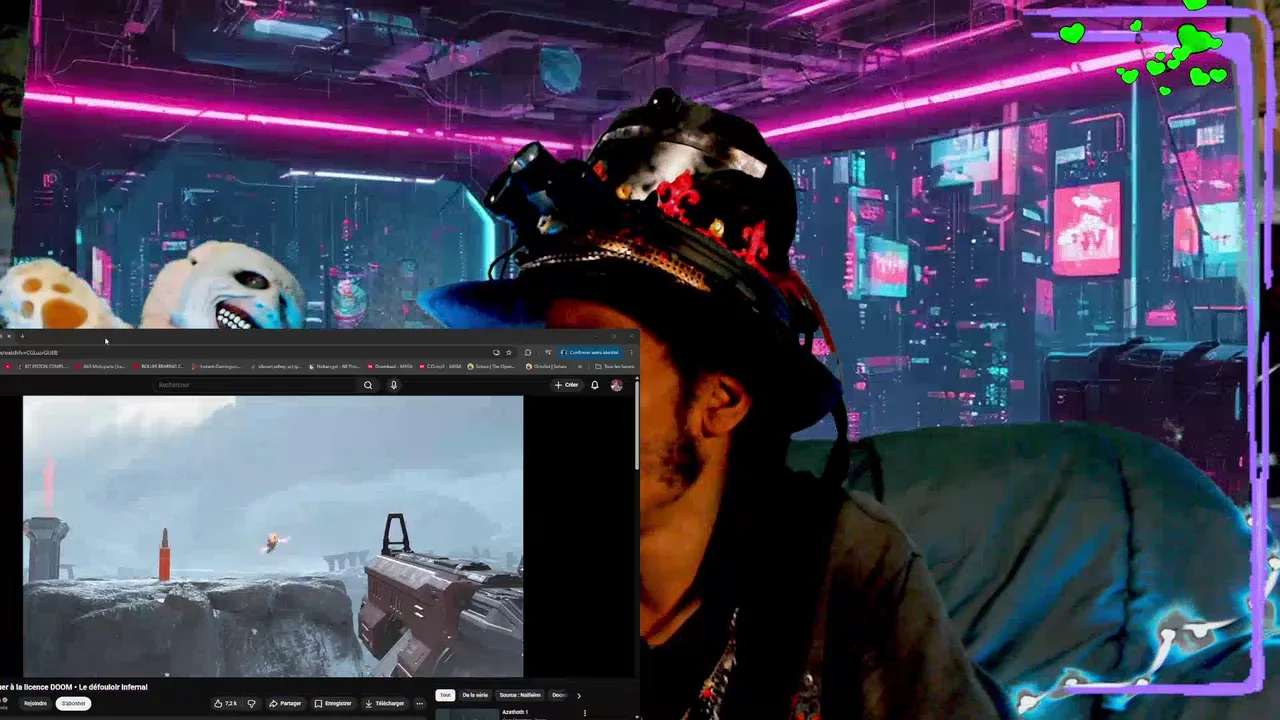Viewport: 1280px width, 720px height.
Task: Dislike the video with thumbs-down icon
Action: point(252,703)
